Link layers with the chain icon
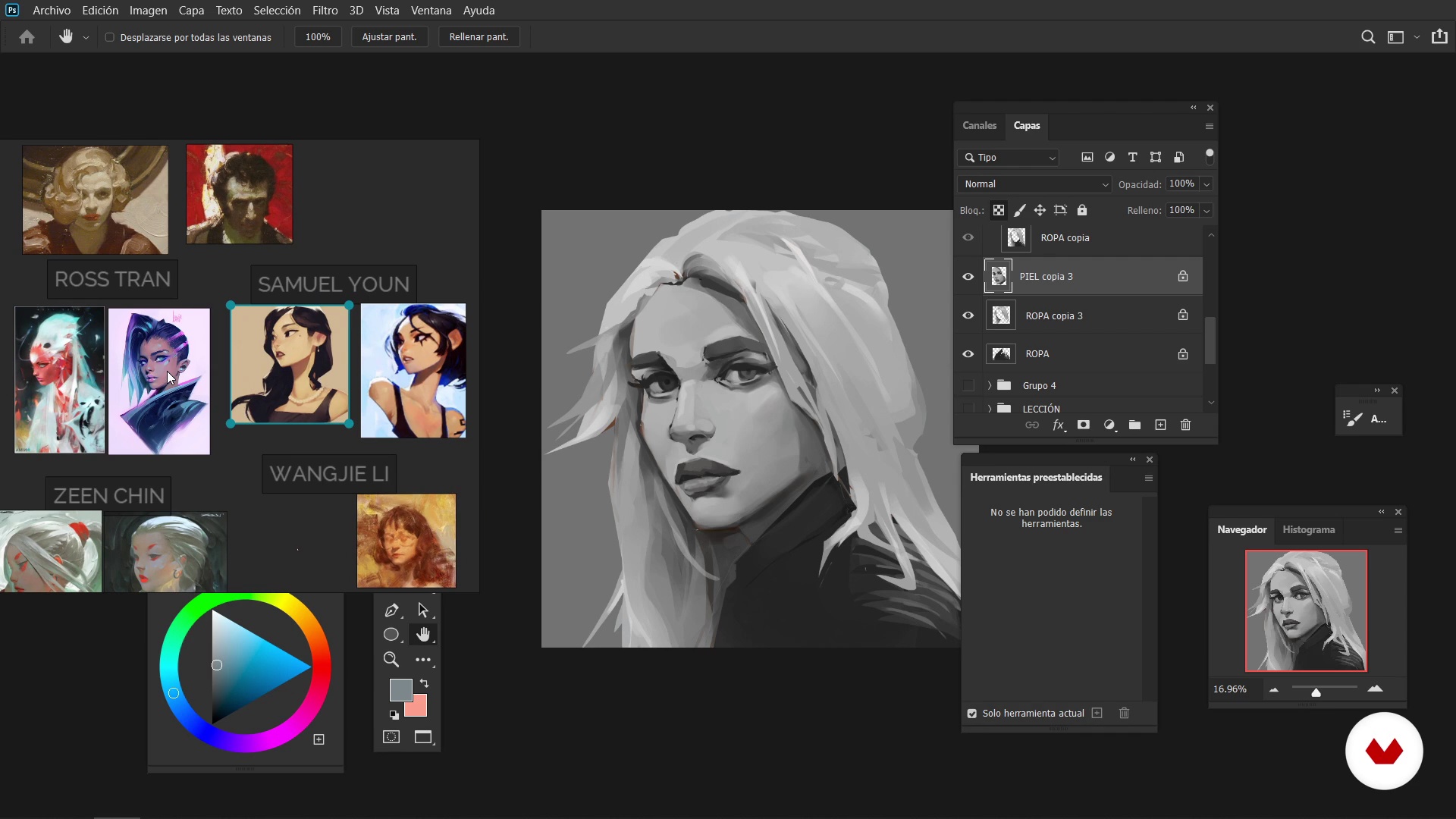This screenshot has width=1456, height=819. pyautogui.click(x=1032, y=425)
